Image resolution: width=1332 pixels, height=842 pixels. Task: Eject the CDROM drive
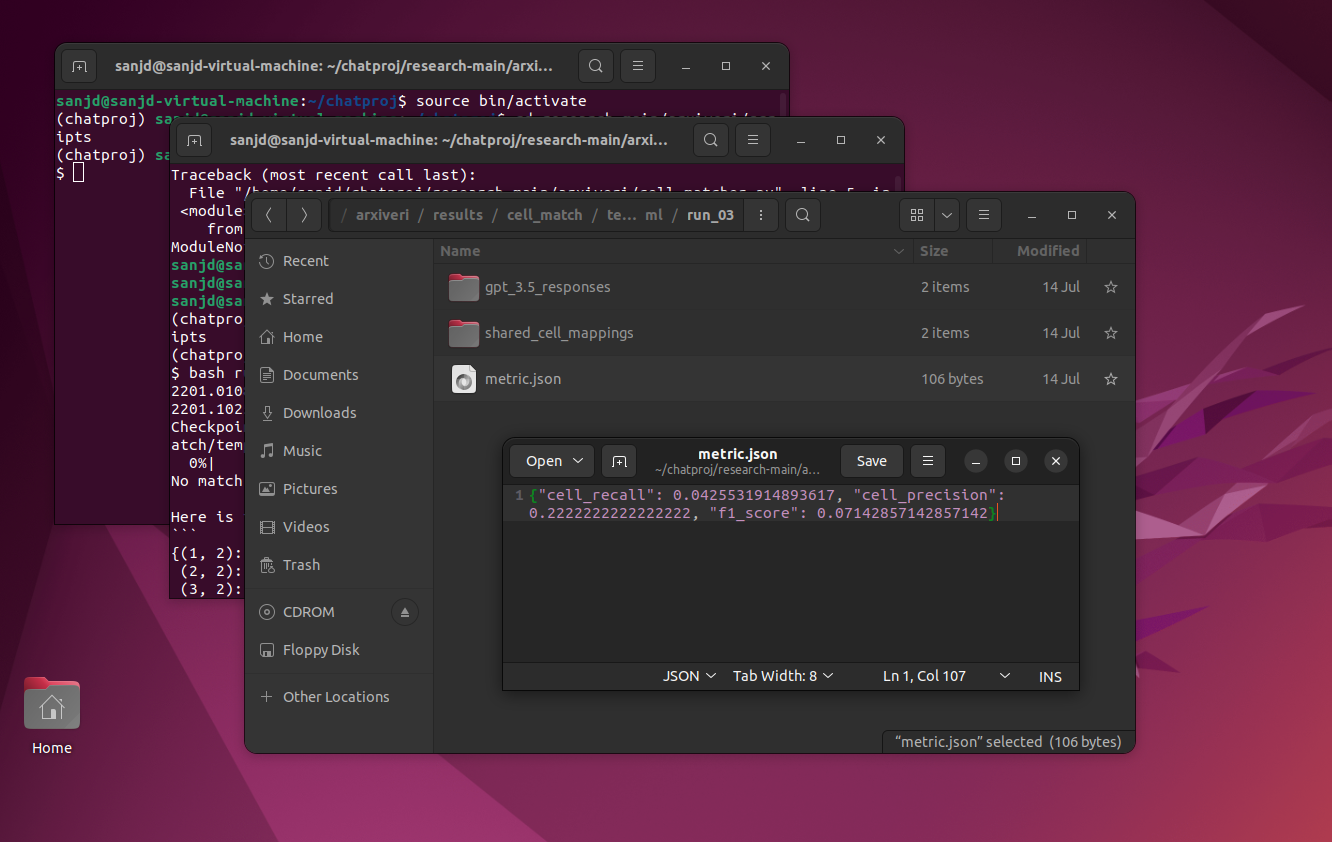point(405,612)
